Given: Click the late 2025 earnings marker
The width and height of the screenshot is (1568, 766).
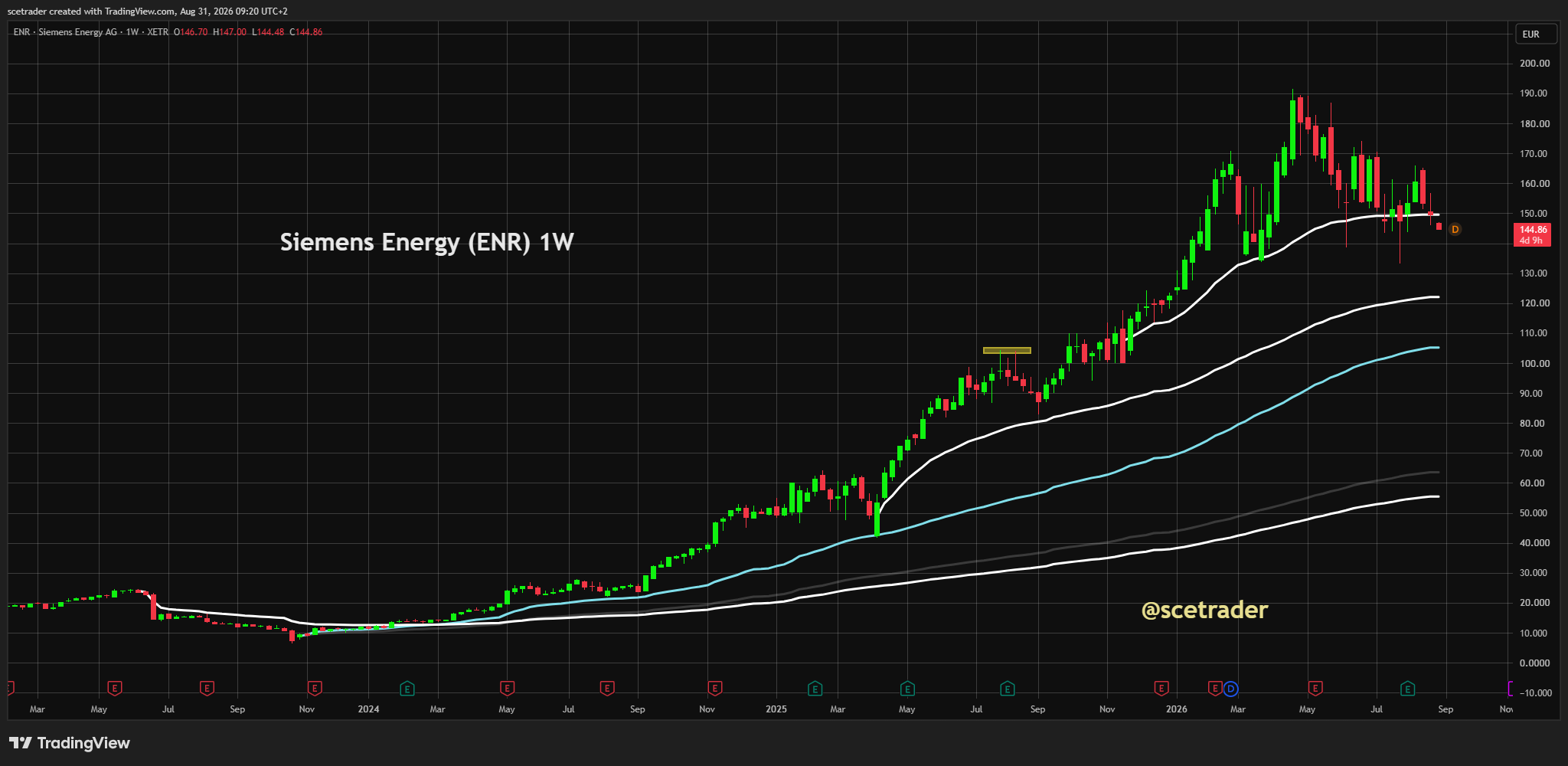Looking at the screenshot, I should 1161,689.
